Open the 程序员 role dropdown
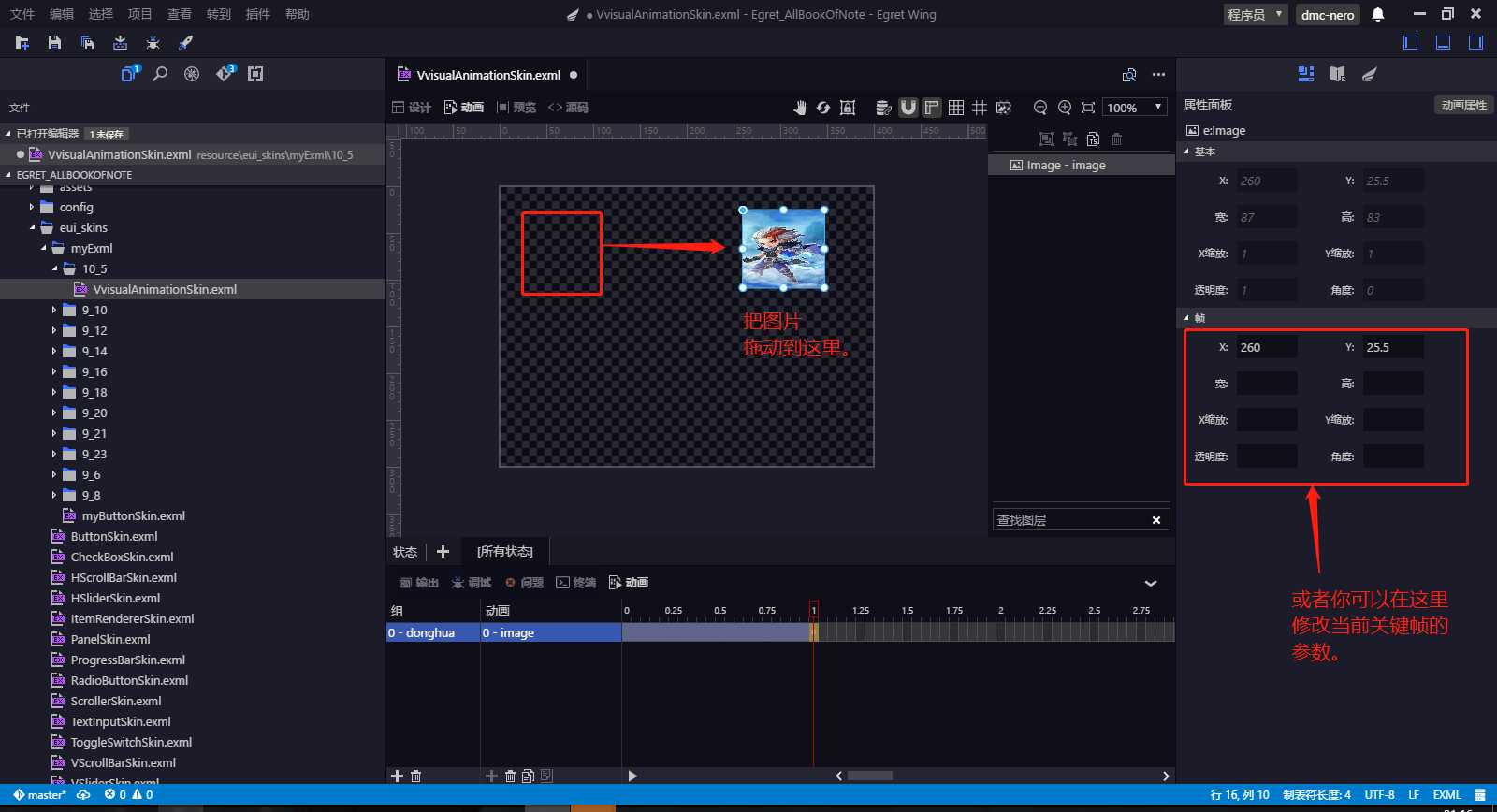 1256,14
